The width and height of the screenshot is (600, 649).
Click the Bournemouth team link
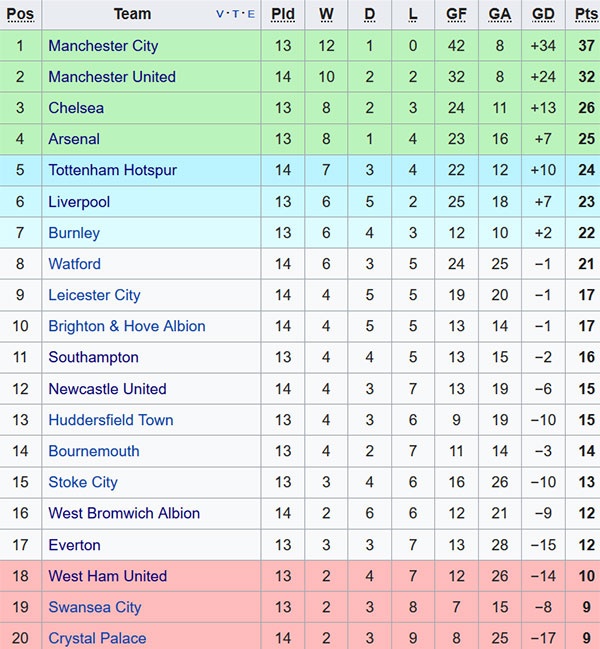click(x=94, y=451)
